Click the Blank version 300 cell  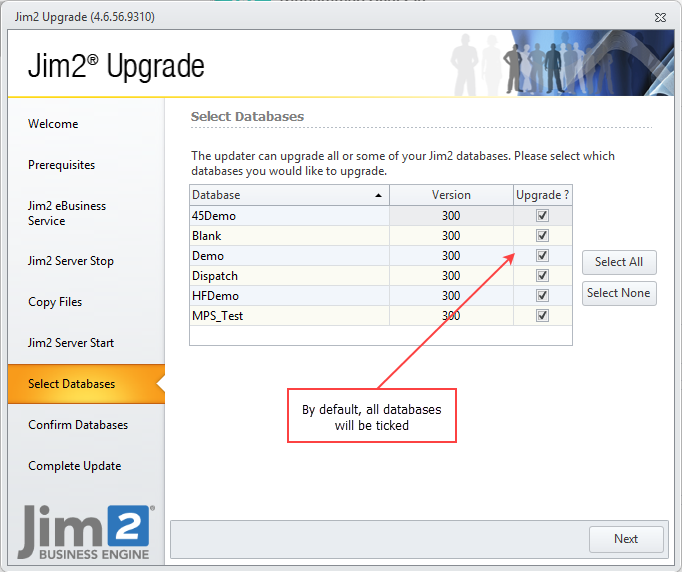click(x=451, y=235)
